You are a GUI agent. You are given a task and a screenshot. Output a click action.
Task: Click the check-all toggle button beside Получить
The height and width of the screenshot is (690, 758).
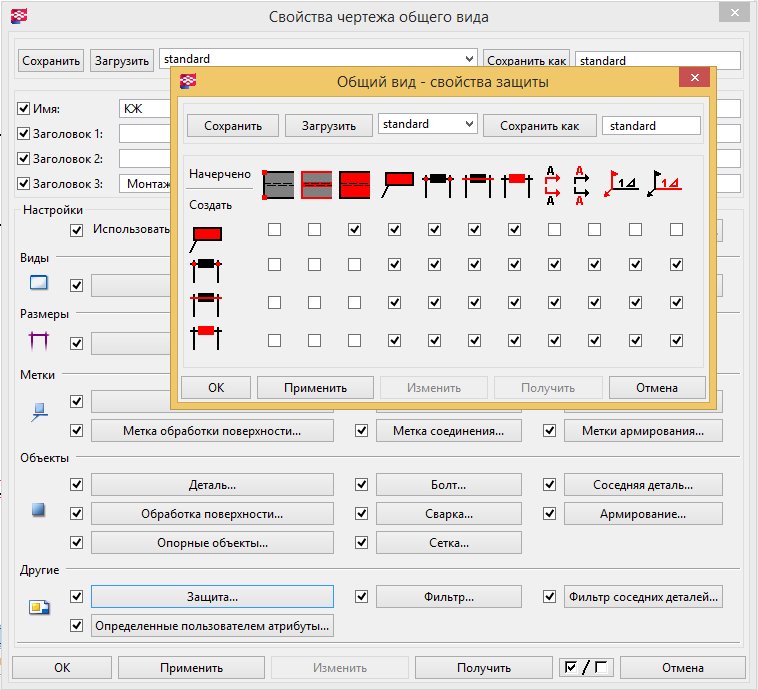coord(585,667)
